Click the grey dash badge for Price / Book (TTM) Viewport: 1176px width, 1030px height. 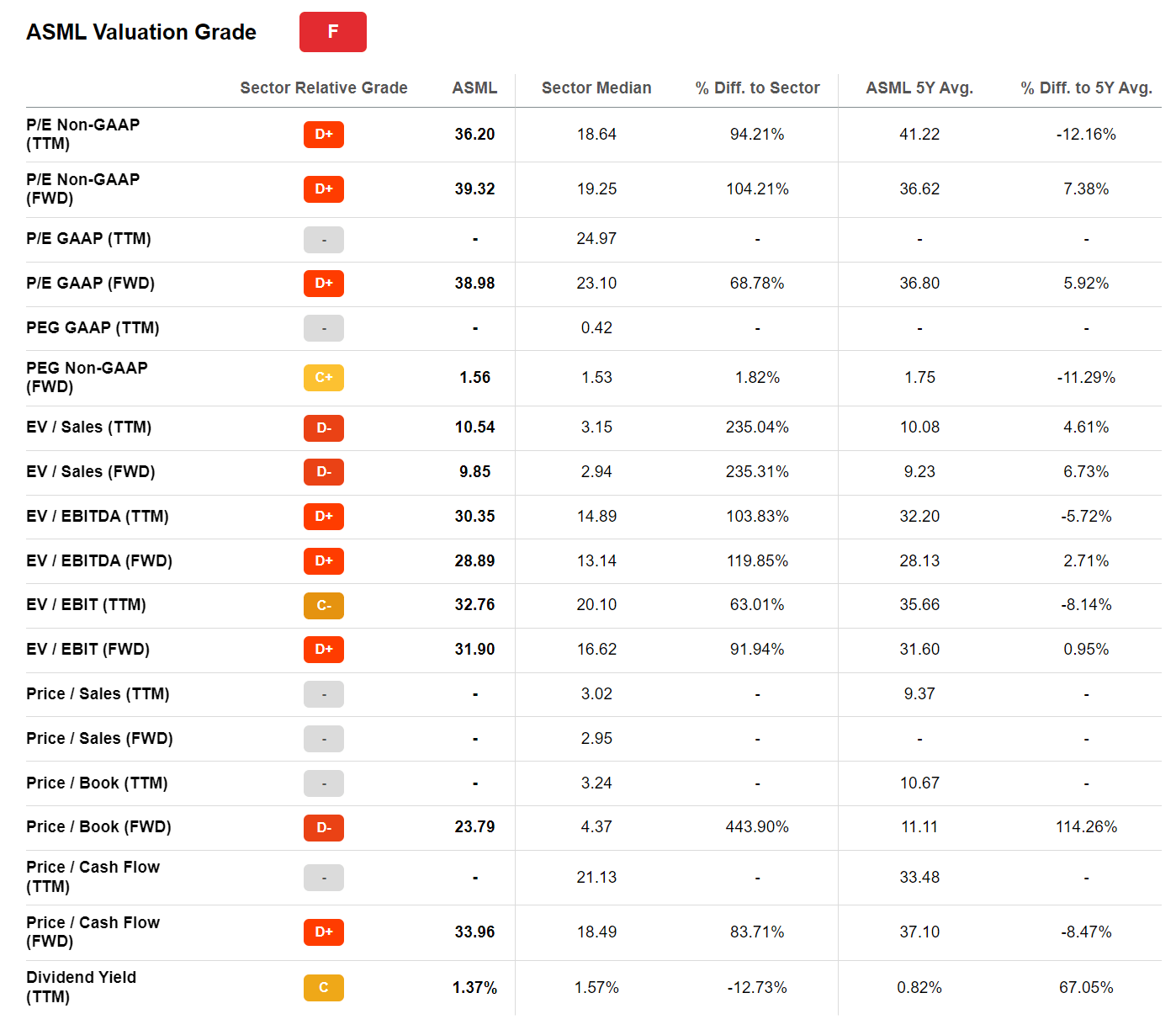(324, 783)
